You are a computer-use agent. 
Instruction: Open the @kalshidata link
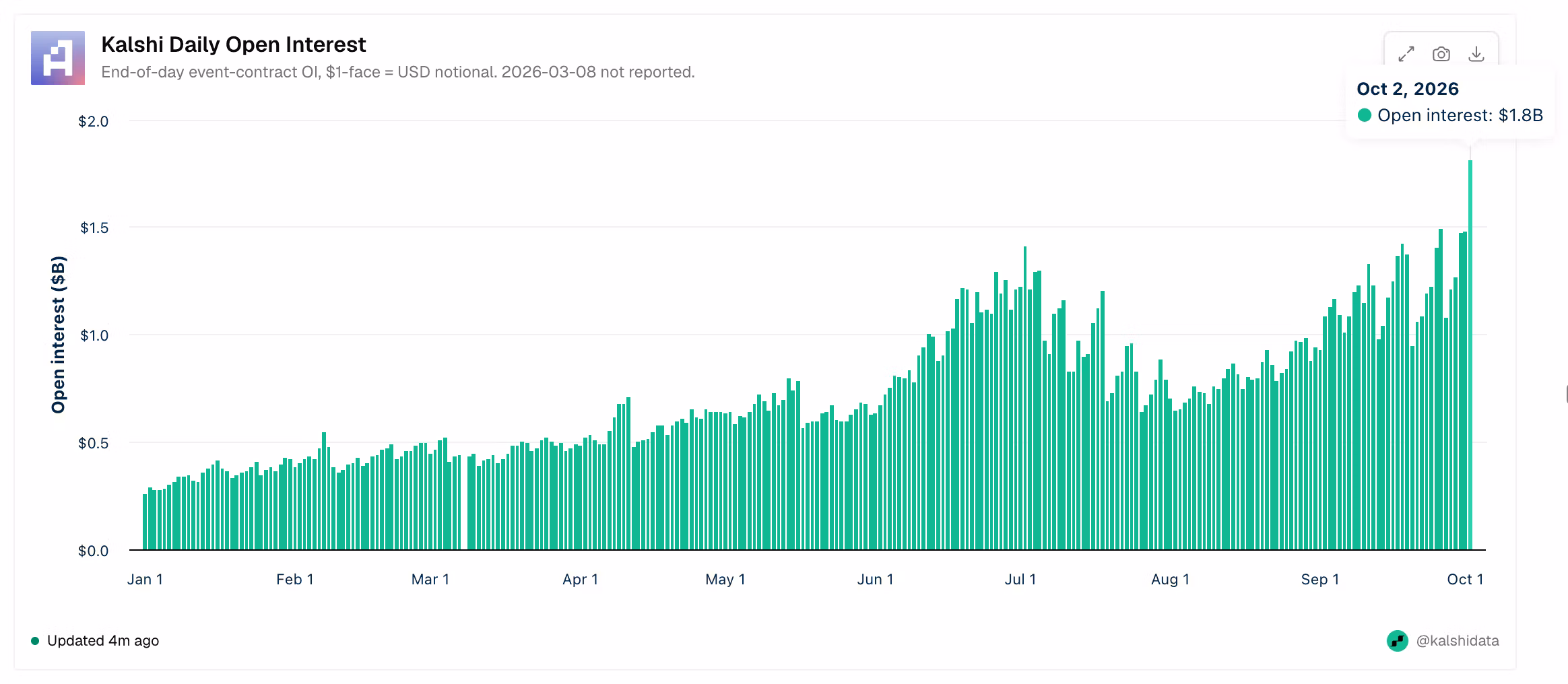click(x=1458, y=641)
